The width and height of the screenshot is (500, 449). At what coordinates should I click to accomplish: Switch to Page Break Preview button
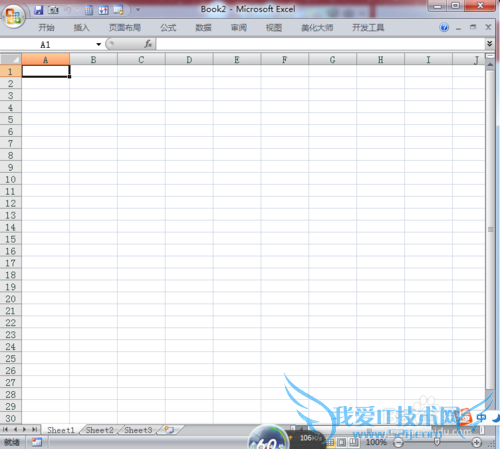(353, 443)
